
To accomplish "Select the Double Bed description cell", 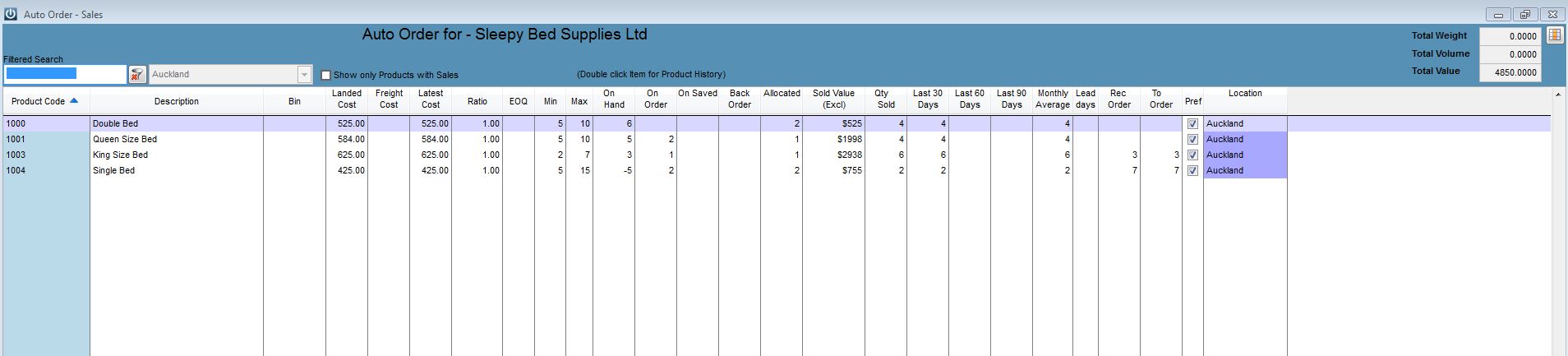I will point(177,123).
